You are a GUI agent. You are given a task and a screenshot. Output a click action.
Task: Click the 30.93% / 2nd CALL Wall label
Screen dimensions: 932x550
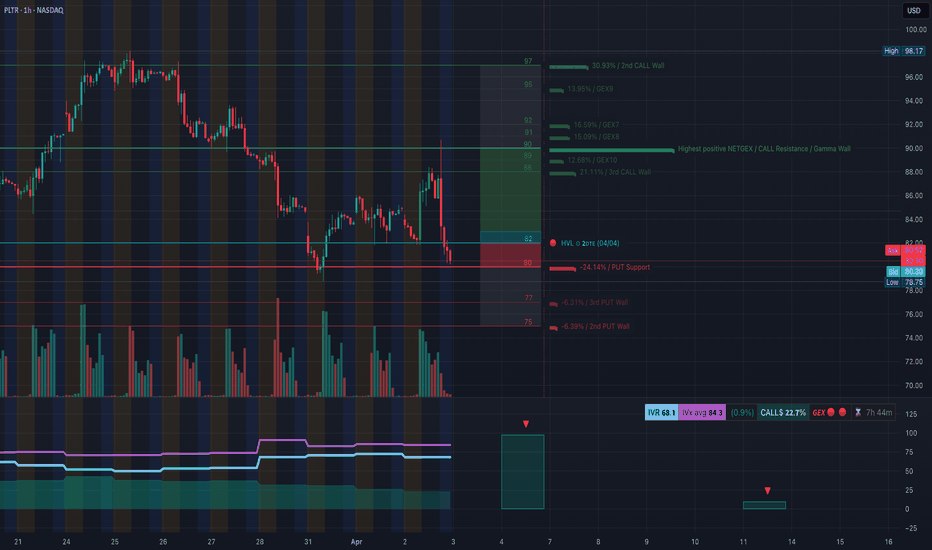click(x=628, y=65)
